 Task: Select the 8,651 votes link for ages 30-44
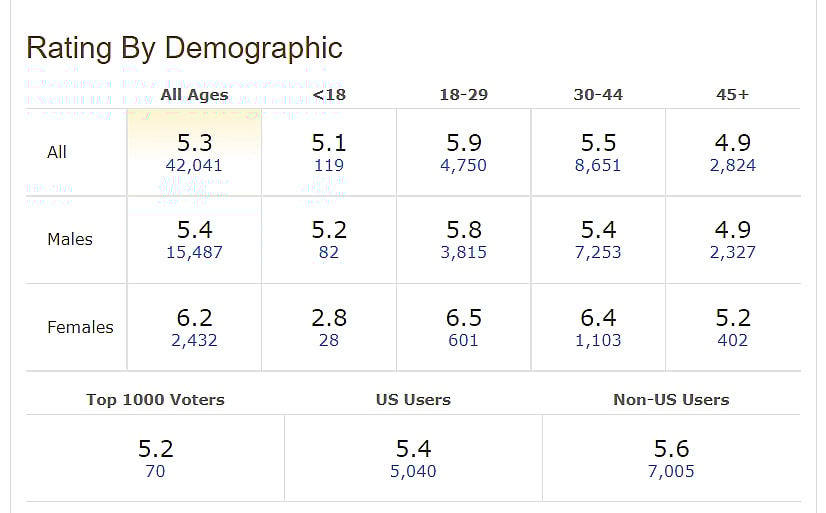point(597,166)
